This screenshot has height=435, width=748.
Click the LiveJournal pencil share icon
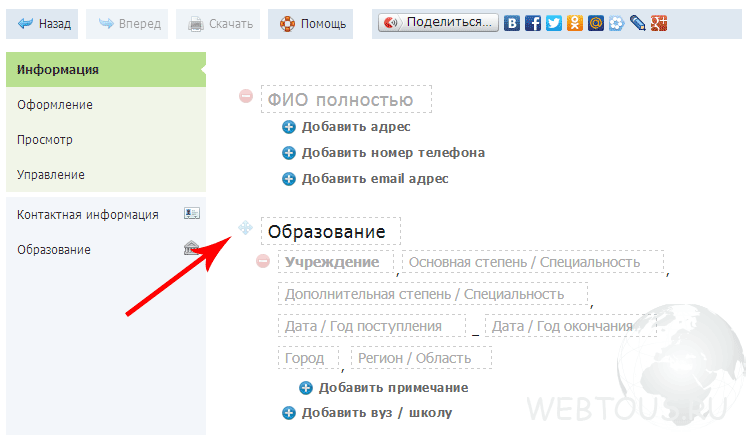[638, 23]
